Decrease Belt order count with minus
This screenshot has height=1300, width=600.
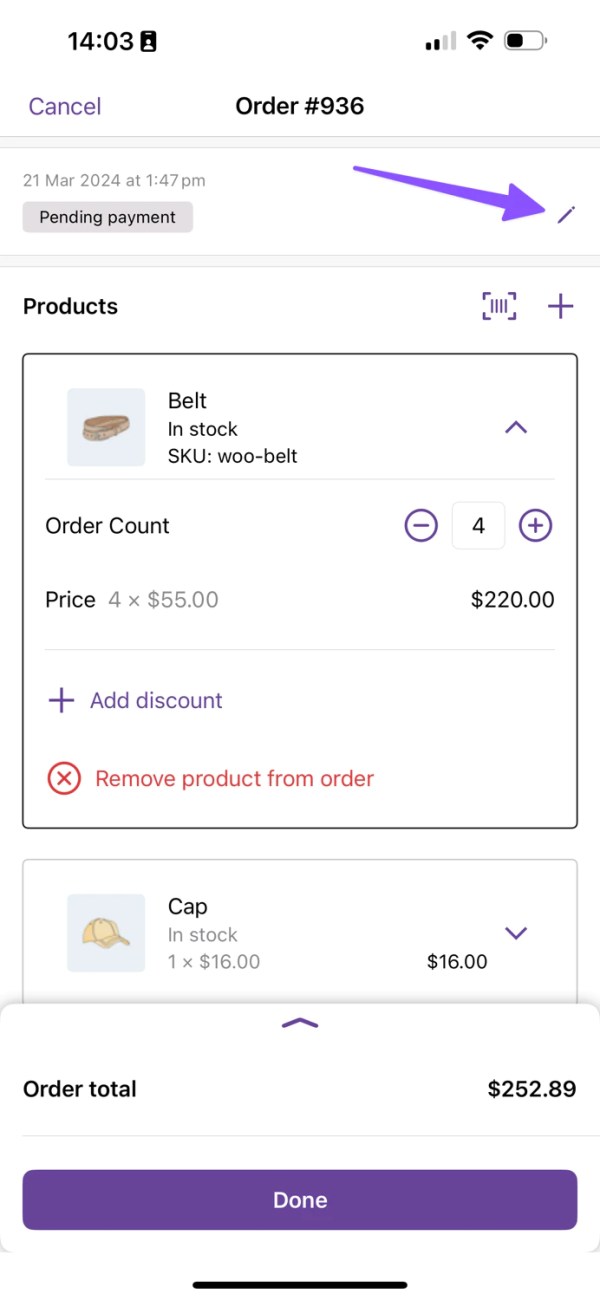421,526
